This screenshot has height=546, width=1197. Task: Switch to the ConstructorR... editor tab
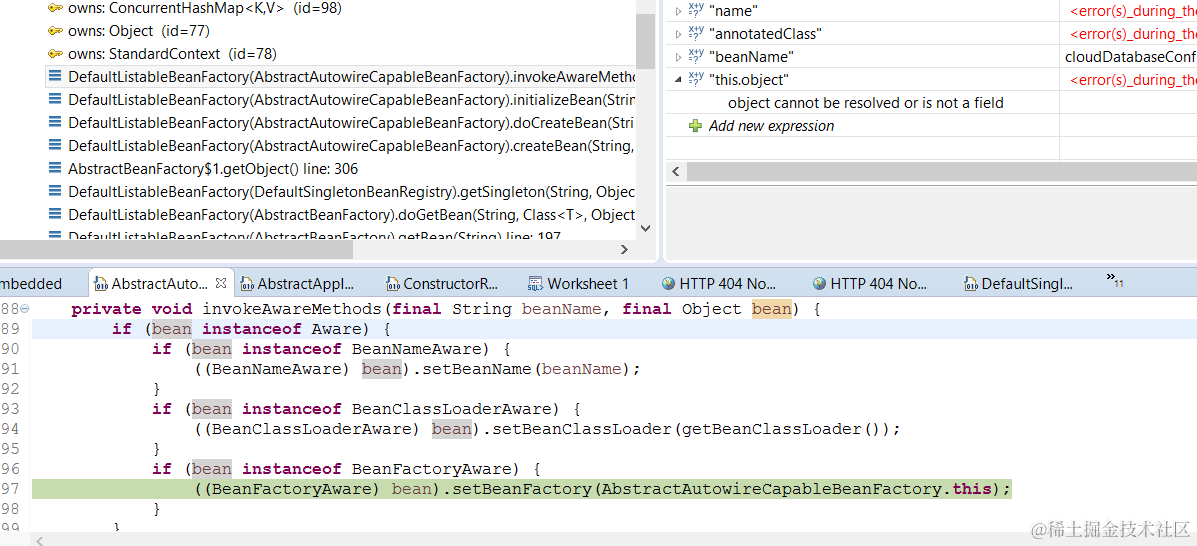tap(451, 284)
